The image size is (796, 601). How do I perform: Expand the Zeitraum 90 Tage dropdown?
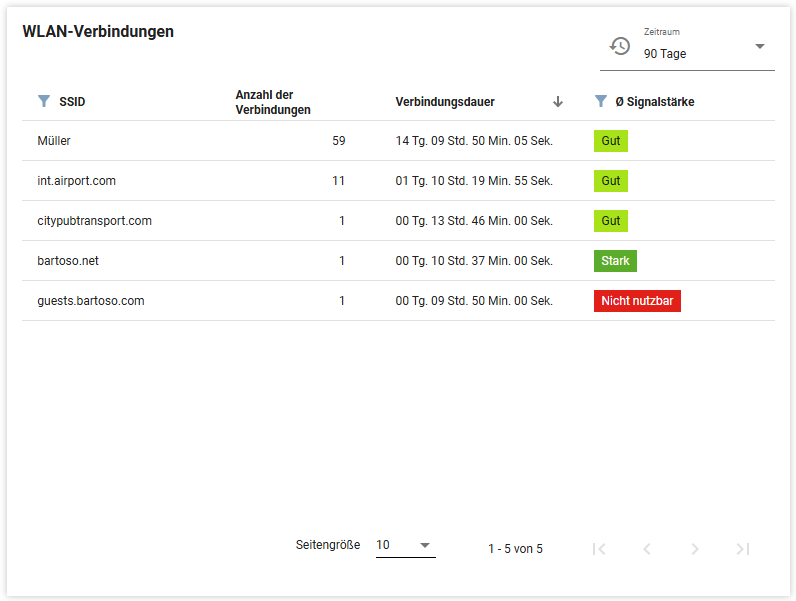pyautogui.click(x=759, y=47)
